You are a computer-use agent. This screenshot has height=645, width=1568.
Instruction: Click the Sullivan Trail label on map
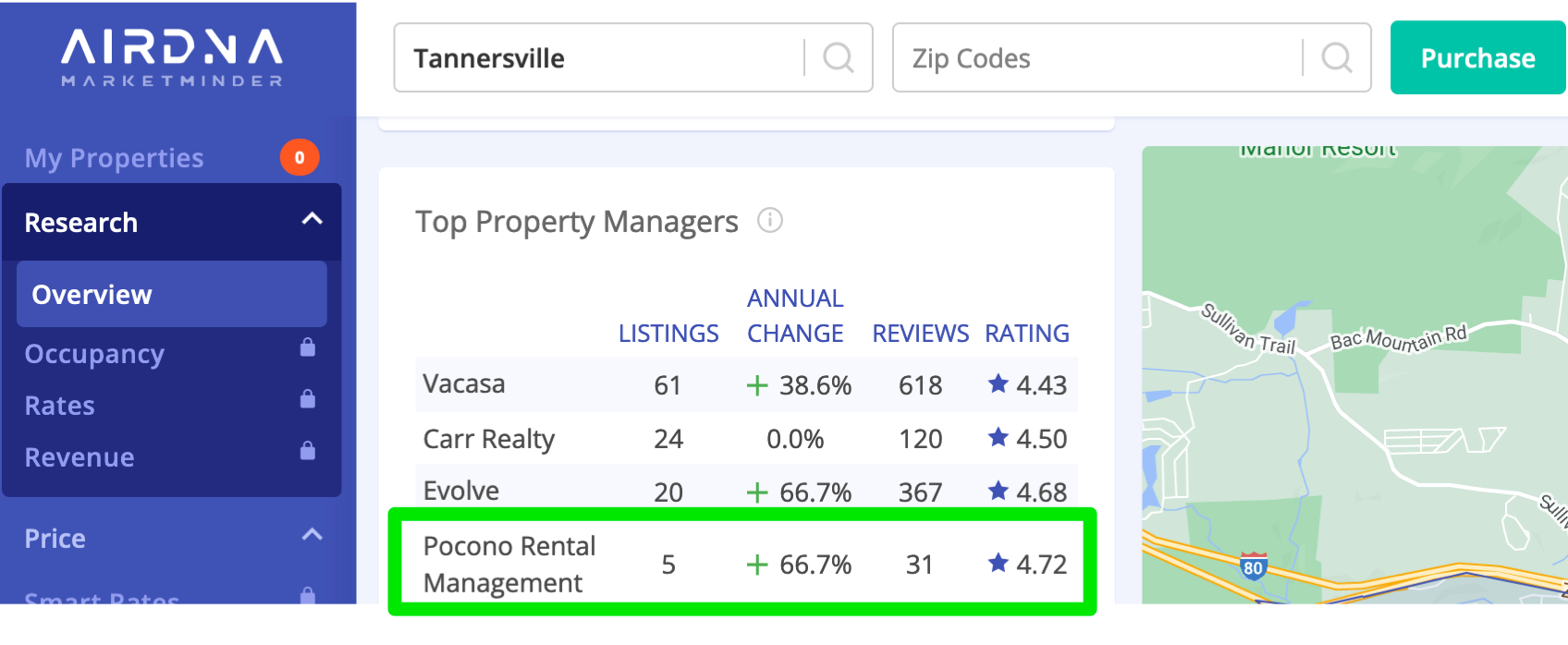tap(1248, 329)
